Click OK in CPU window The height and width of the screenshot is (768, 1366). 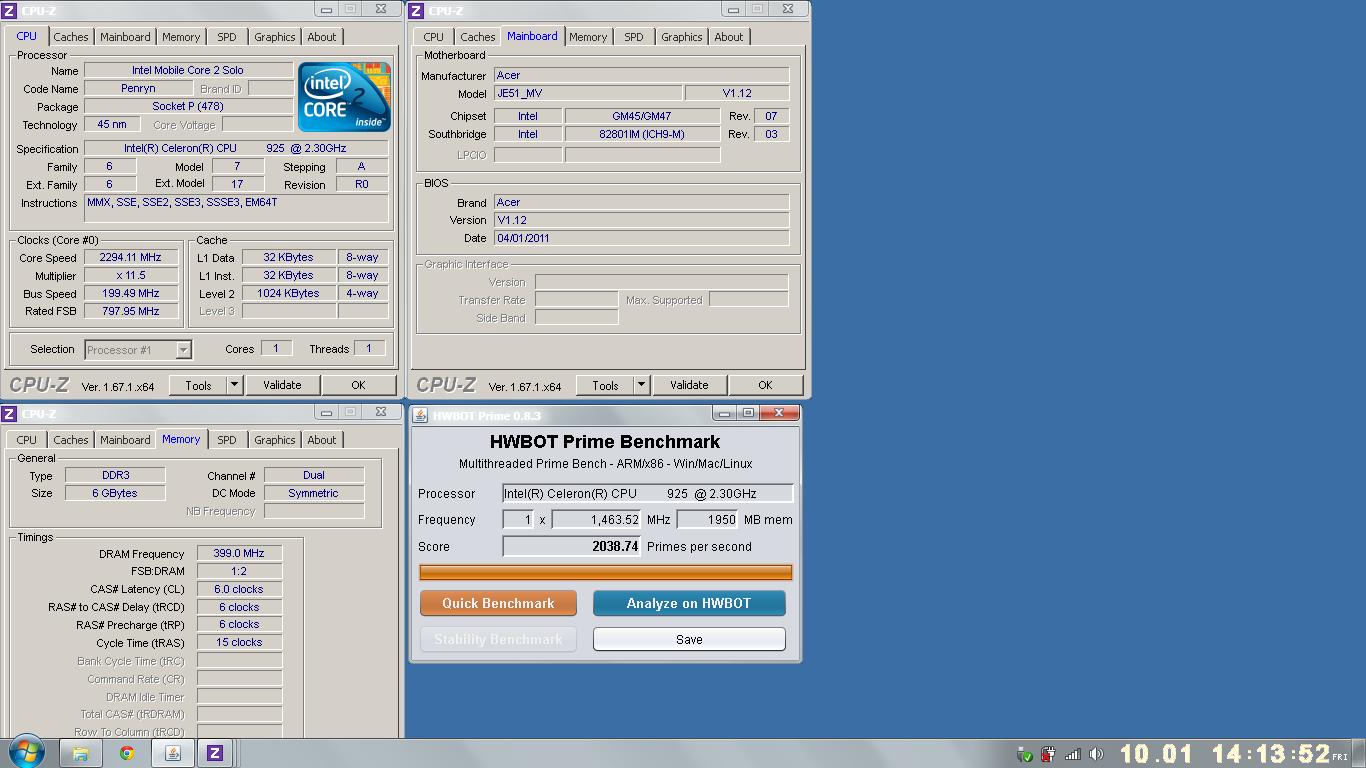(x=358, y=385)
